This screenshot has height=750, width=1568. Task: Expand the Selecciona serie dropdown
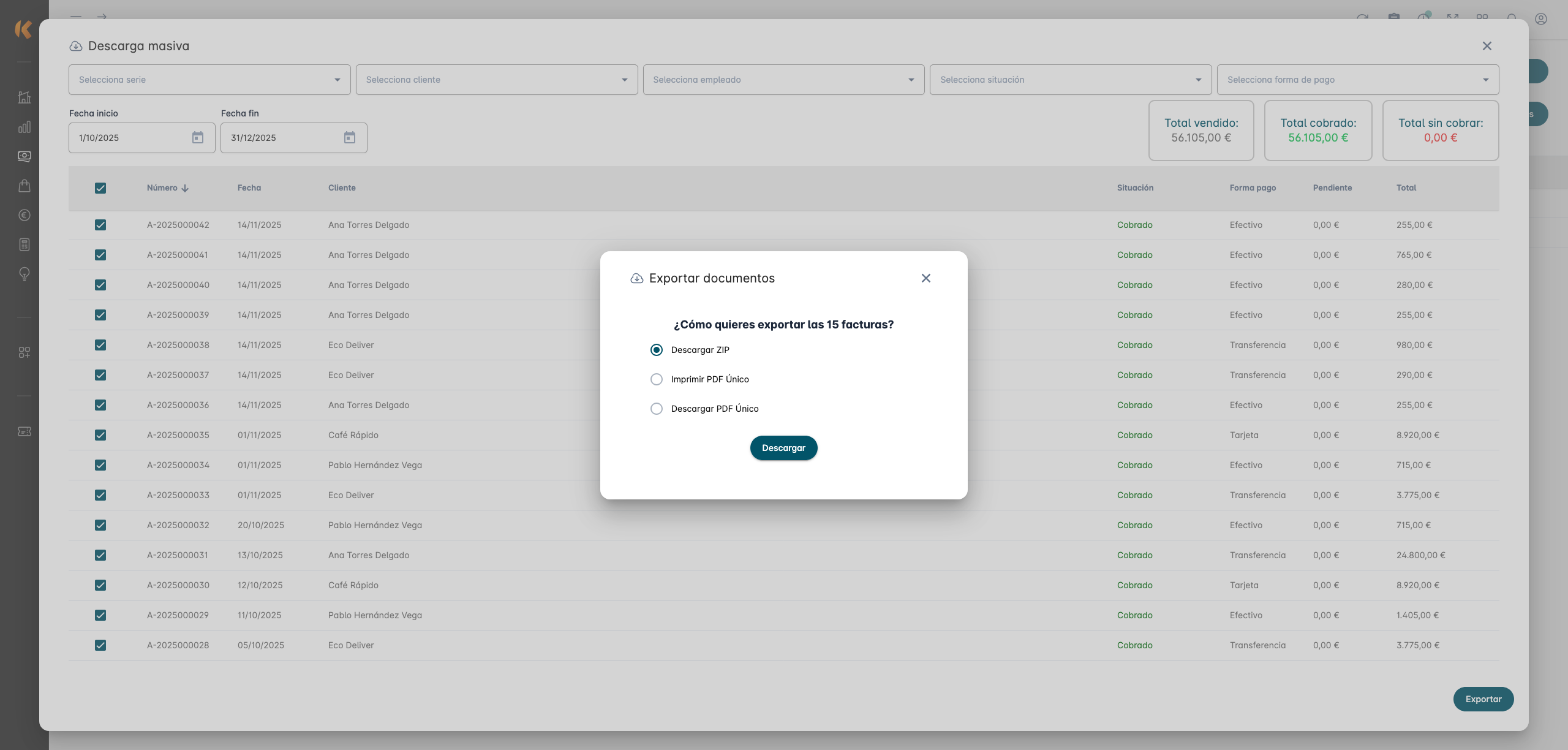pos(209,80)
